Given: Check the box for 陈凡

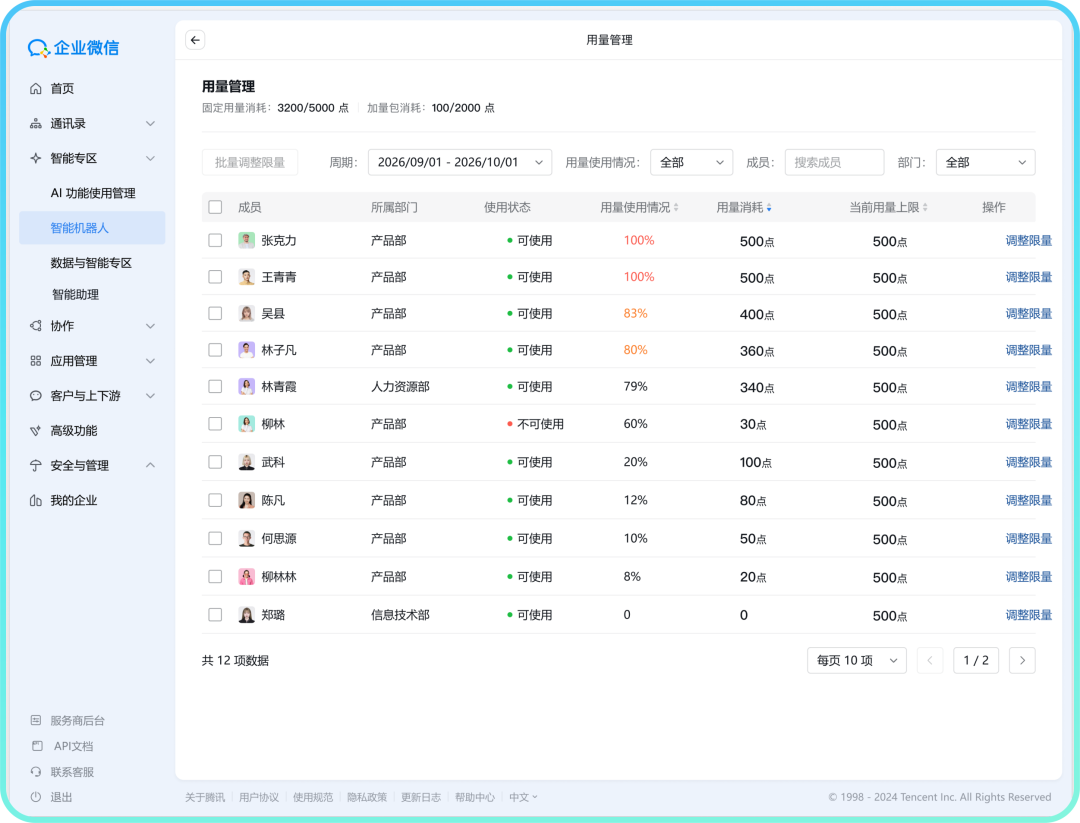Looking at the screenshot, I should (x=216, y=500).
